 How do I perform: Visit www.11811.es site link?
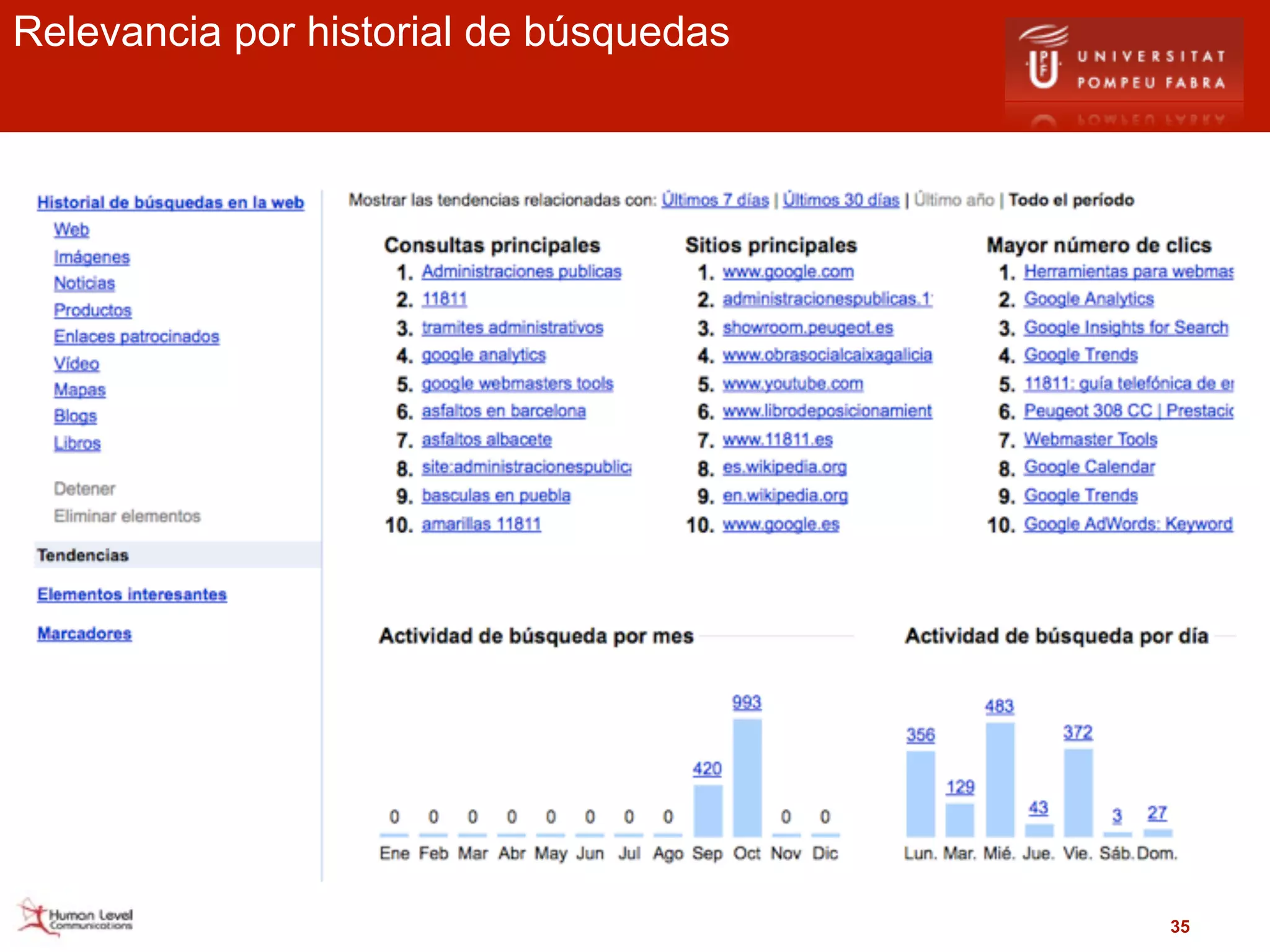click(778, 439)
